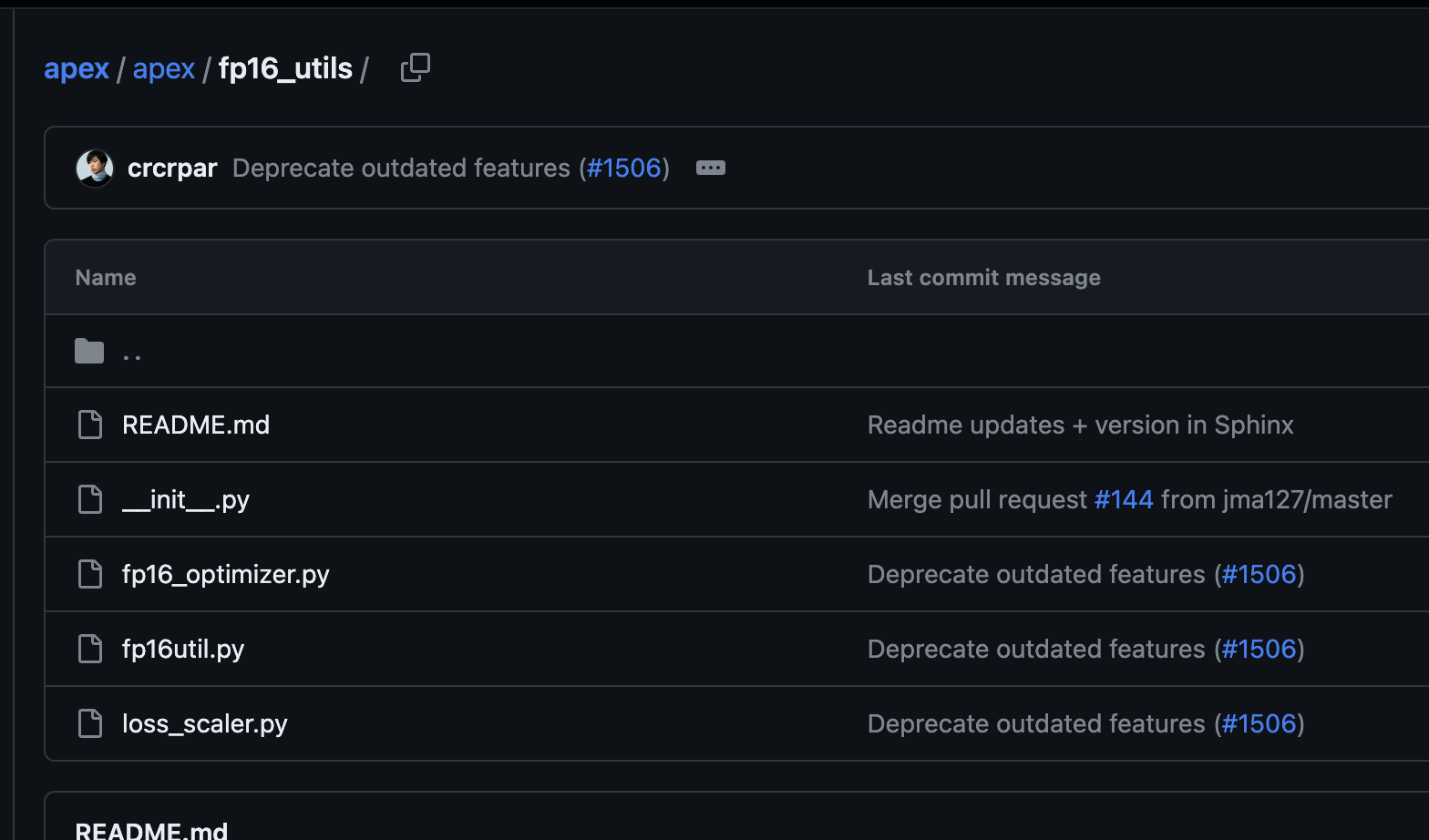
Task: Open crcrpar's user profile link
Action: [172, 168]
